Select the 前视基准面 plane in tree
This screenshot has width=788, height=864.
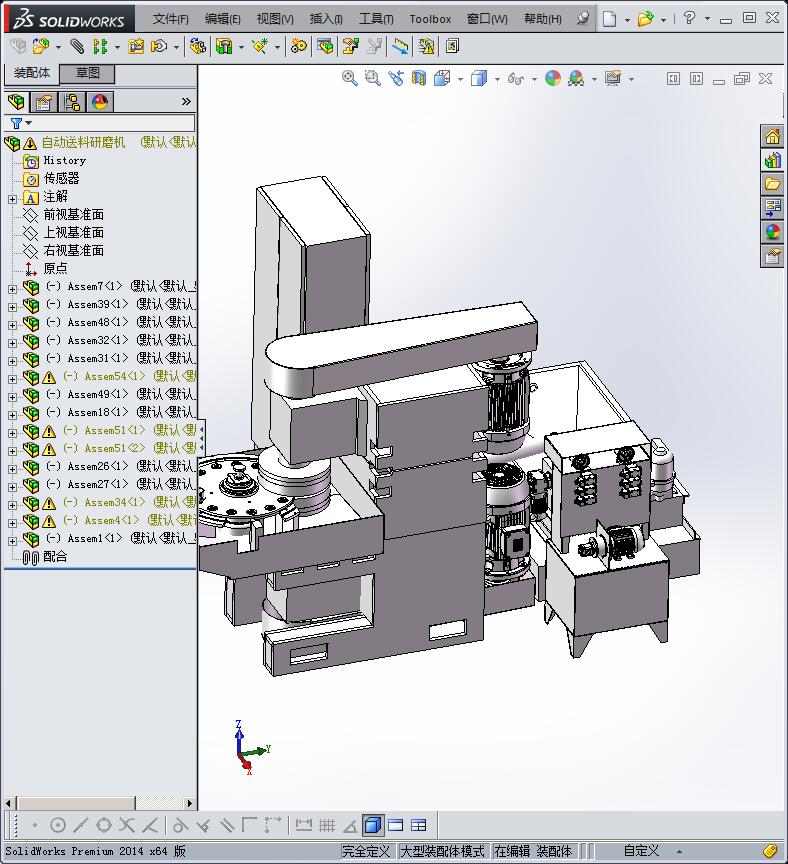click(x=73, y=214)
